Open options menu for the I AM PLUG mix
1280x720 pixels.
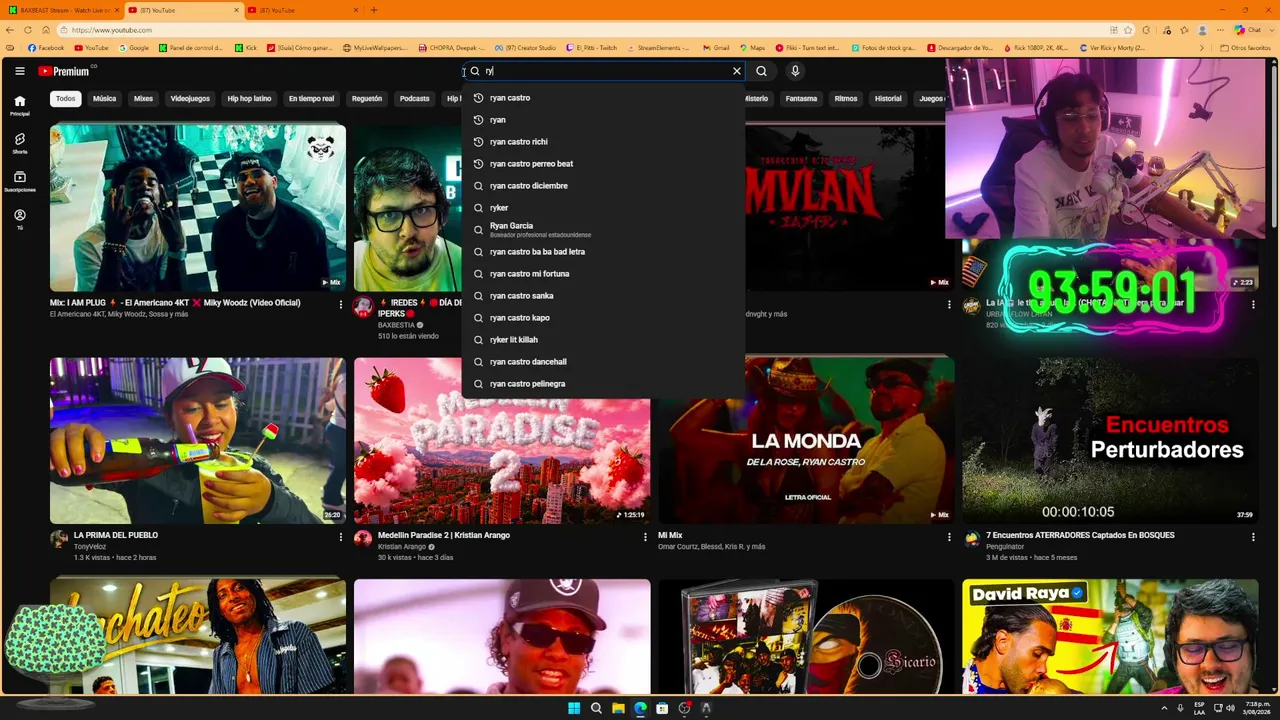coord(341,304)
